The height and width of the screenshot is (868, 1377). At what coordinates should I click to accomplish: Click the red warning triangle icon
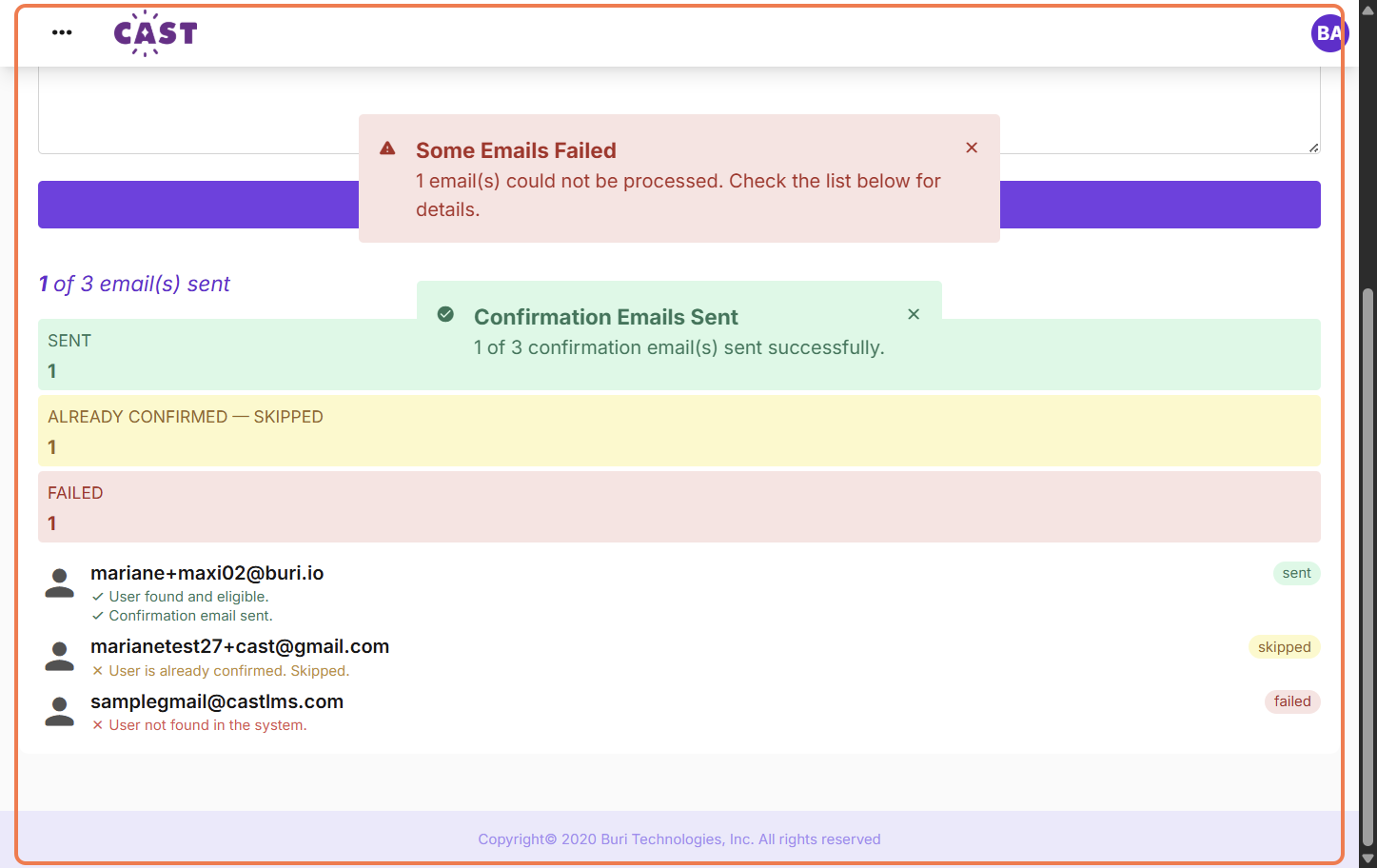coord(387,148)
